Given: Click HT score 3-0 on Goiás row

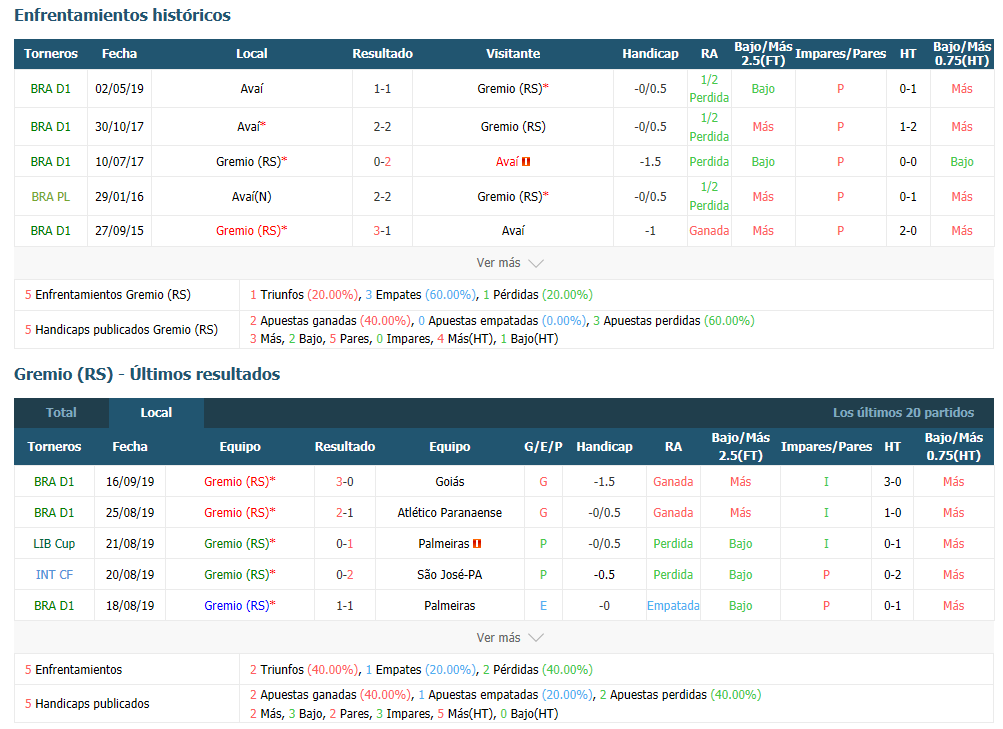Looking at the screenshot, I should (x=892, y=482).
